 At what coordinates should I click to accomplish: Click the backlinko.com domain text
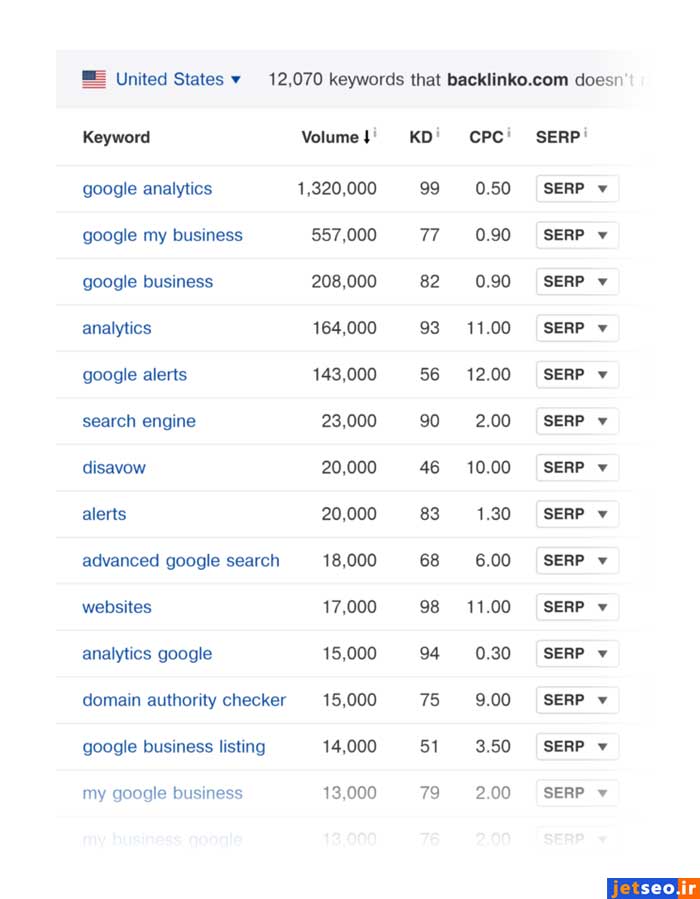pos(508,80)
